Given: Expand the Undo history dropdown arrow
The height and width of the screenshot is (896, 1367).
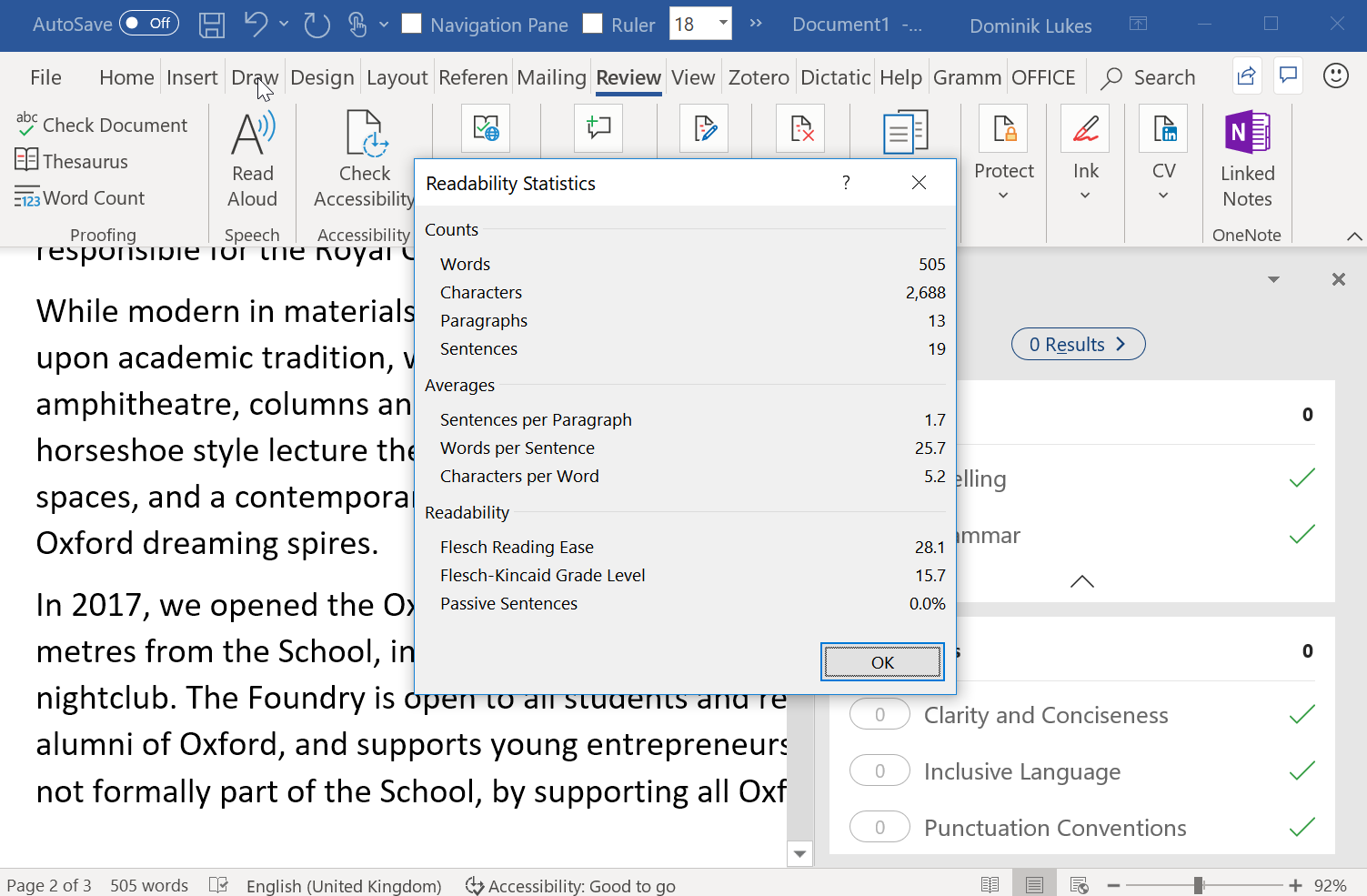Looking at the screenshot, I should tap(284, 25).
